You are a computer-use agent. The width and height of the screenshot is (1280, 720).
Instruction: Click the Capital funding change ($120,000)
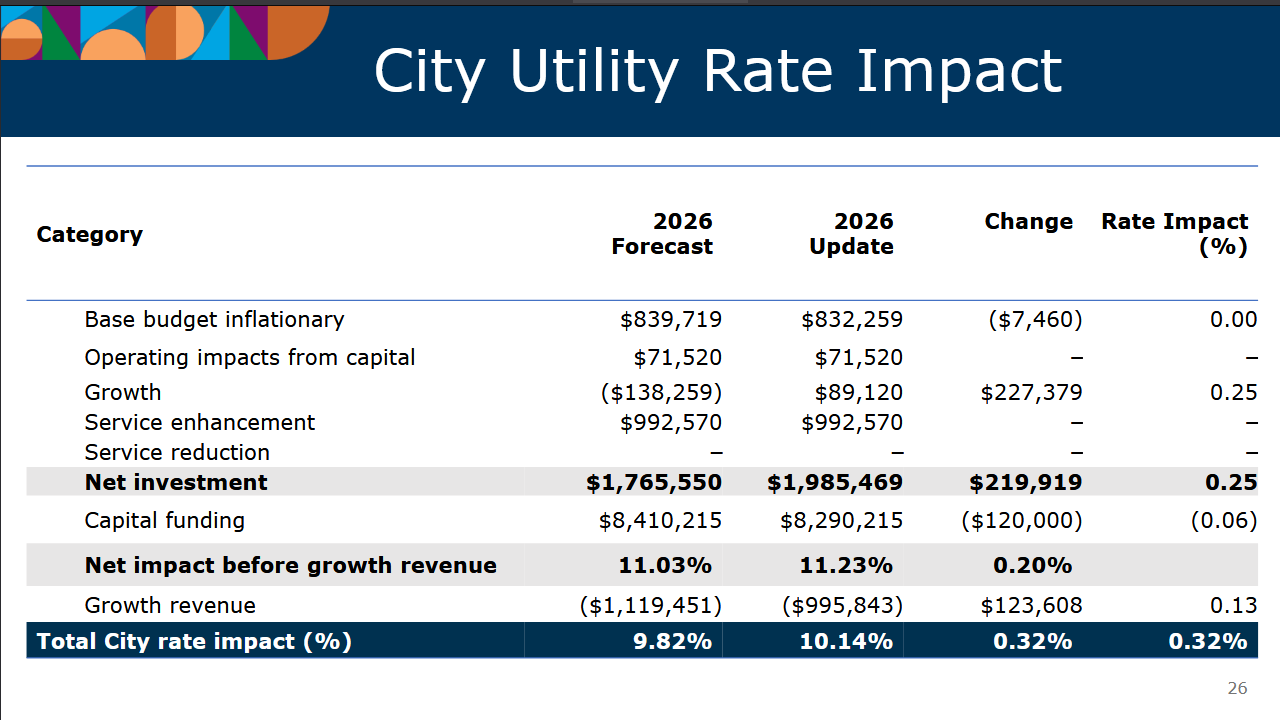(x=1022, y=521)
